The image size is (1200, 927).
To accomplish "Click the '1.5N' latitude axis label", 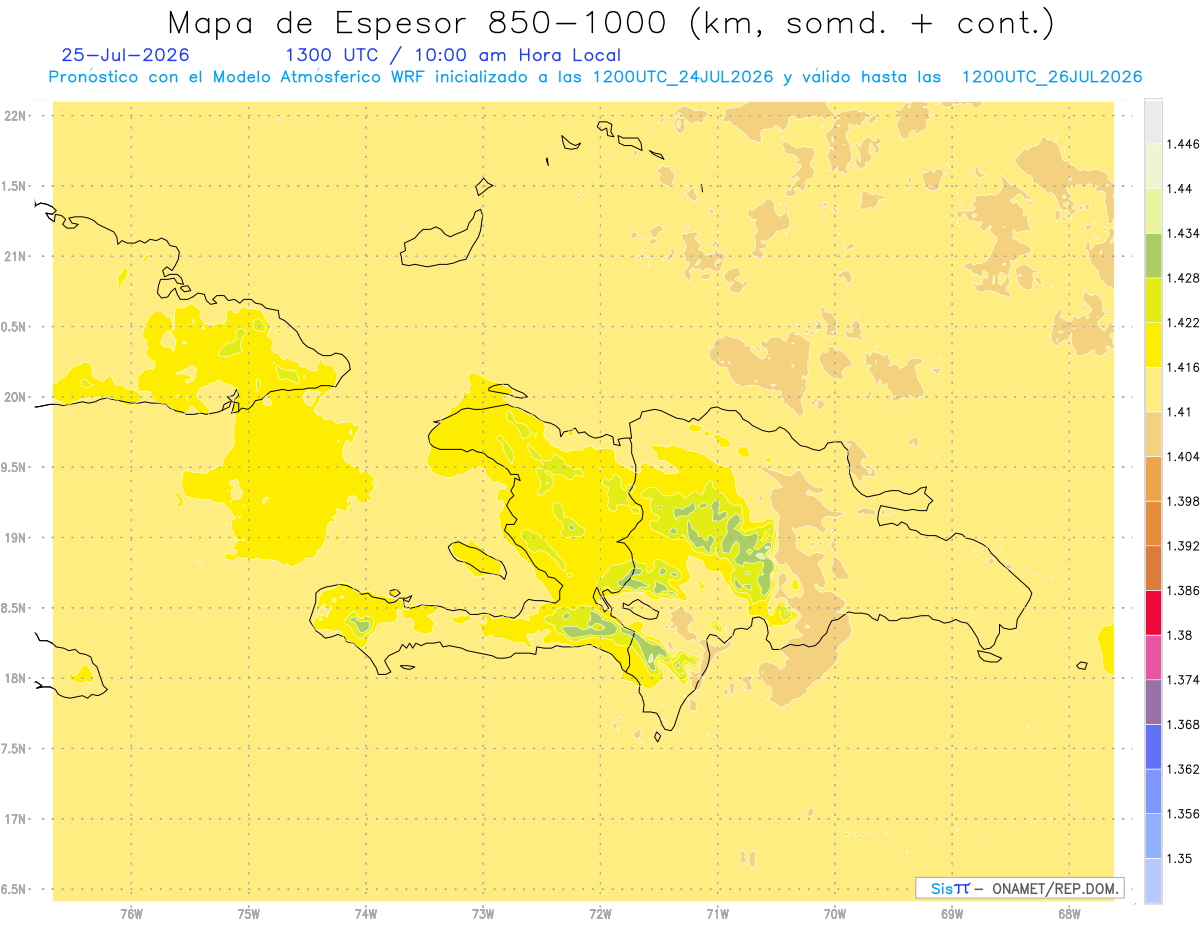I will [x=15, y=187].
